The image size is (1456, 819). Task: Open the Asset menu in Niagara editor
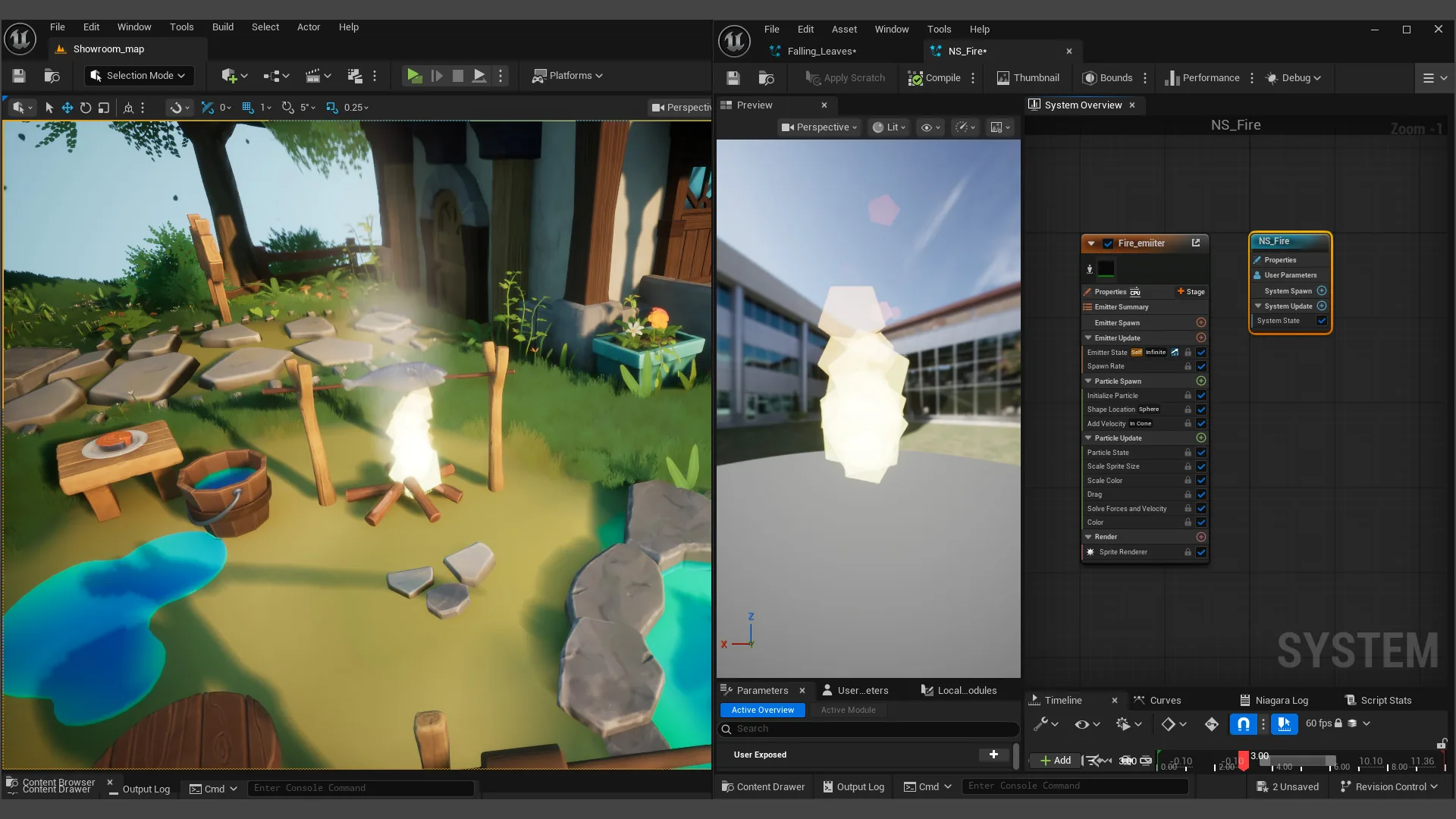tap(844, 29)
